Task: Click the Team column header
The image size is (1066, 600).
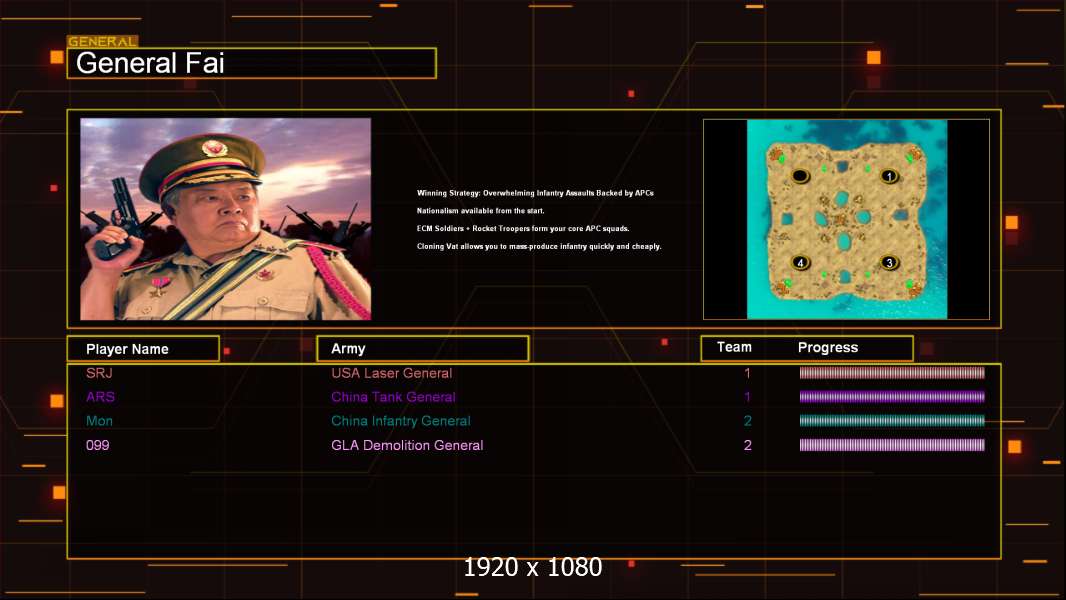Action: [x=734, y=347]
